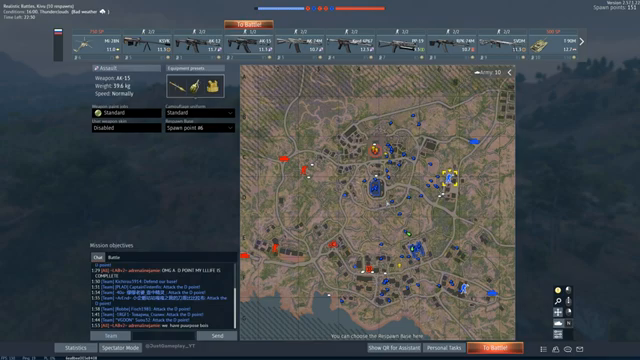Click the Army: 10 label on map

(x=488, y=73)
